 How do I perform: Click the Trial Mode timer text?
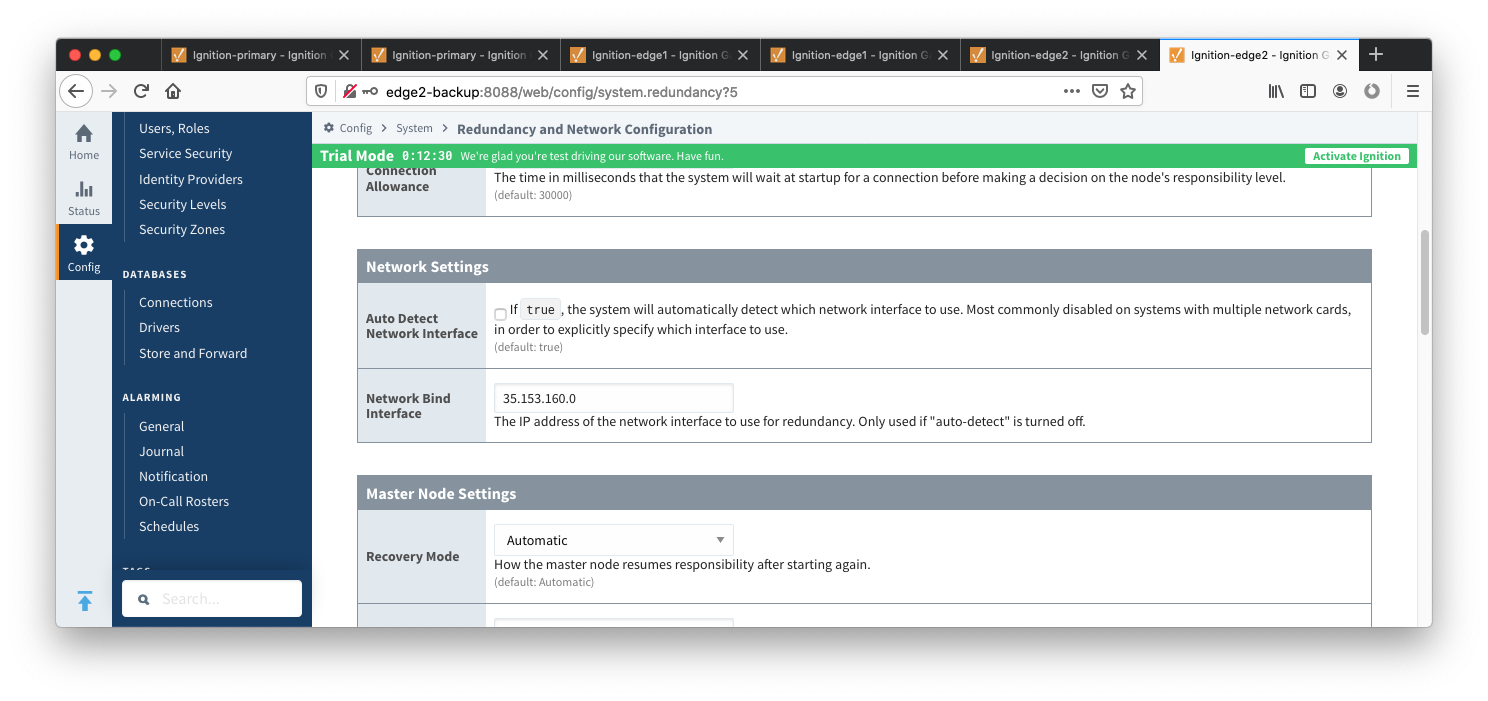427,156
